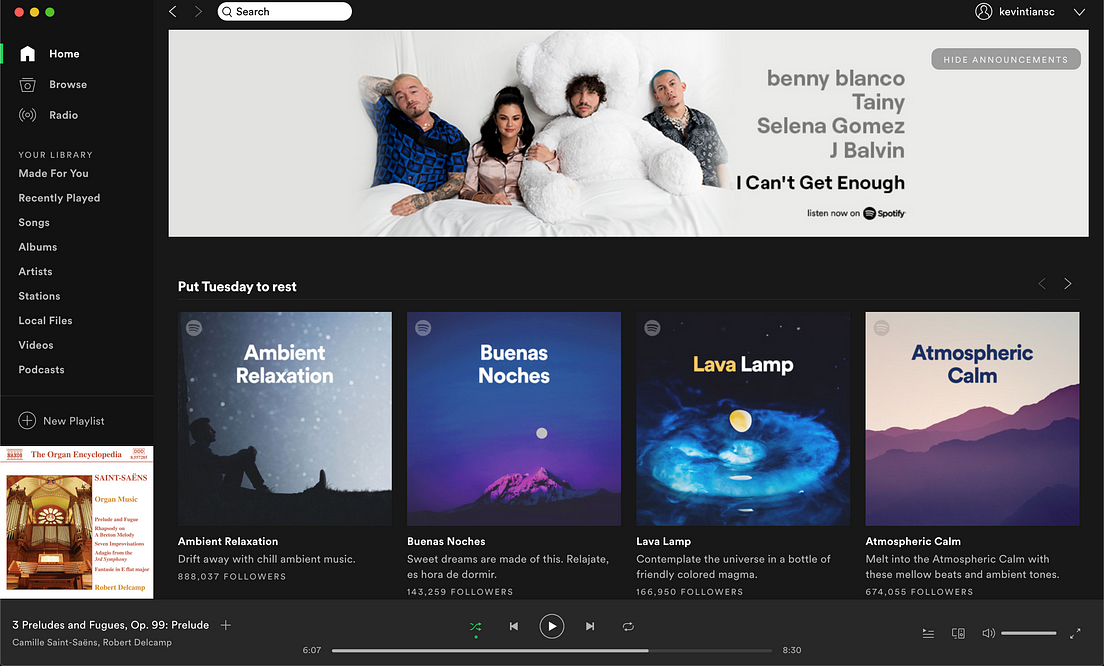Click inside the Search field
The height and width of the screenshot is (666, 1104).
284,11
